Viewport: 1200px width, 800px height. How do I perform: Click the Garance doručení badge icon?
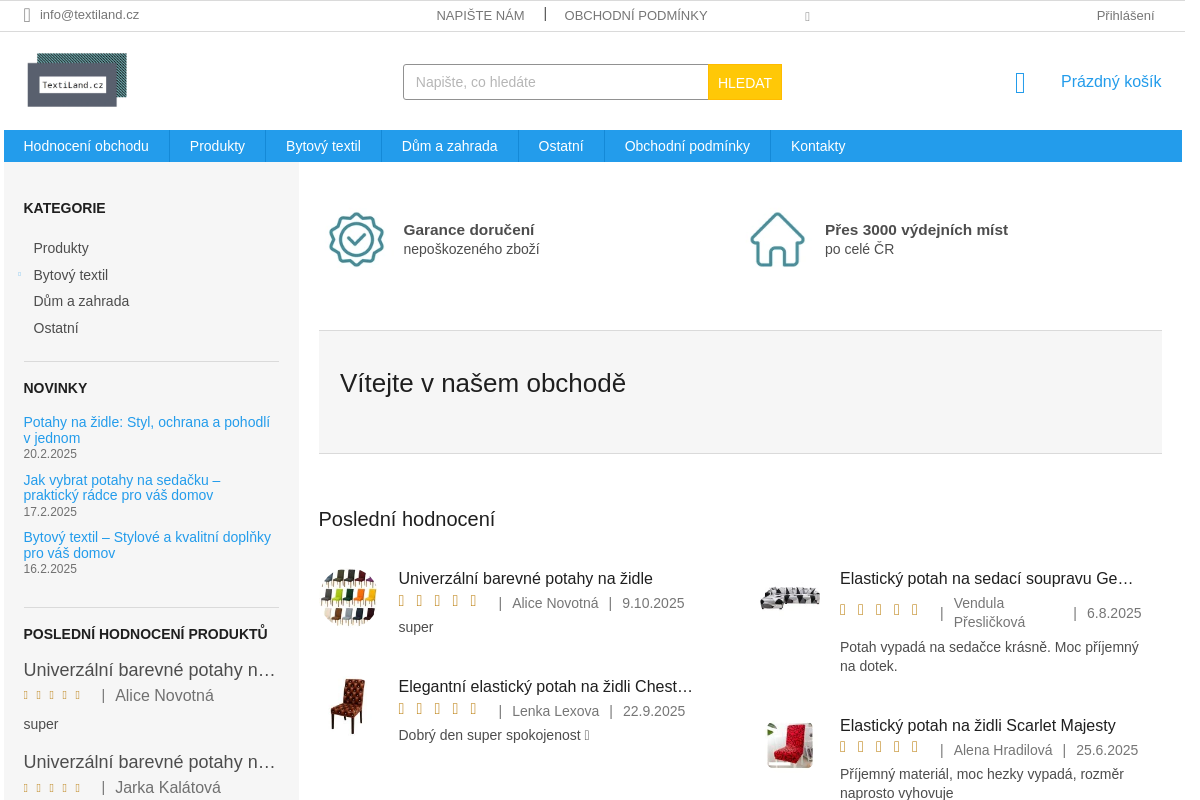click(x=355, y=239)
